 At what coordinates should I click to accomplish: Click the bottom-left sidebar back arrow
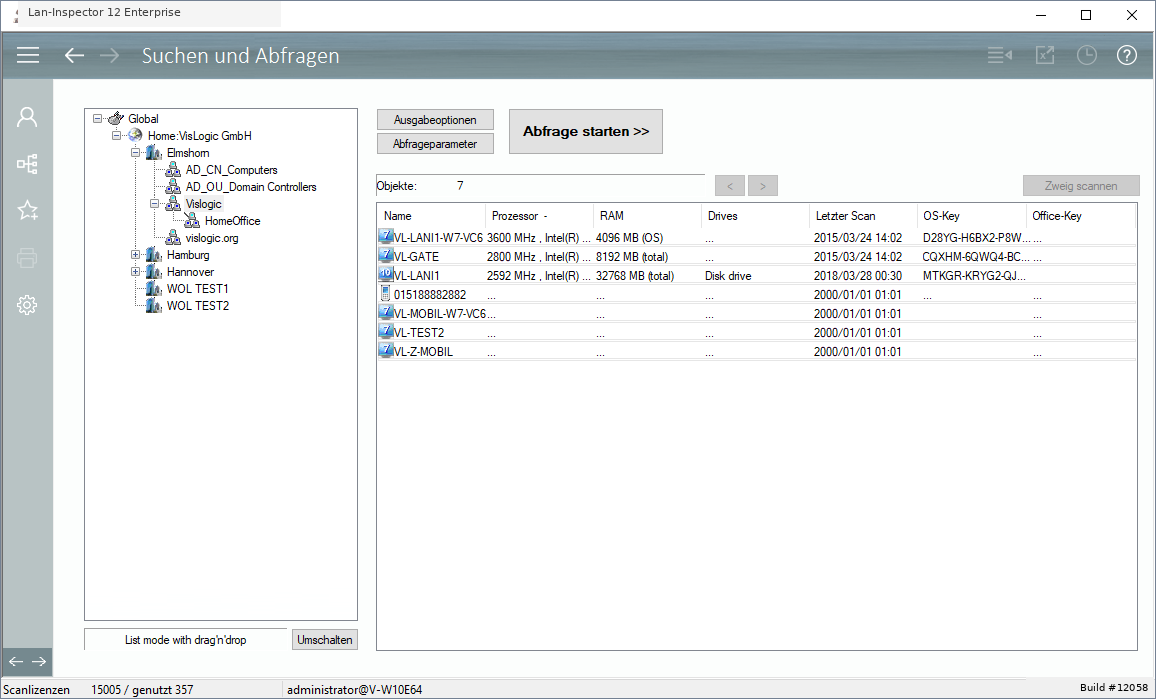(x=15, y=661)
